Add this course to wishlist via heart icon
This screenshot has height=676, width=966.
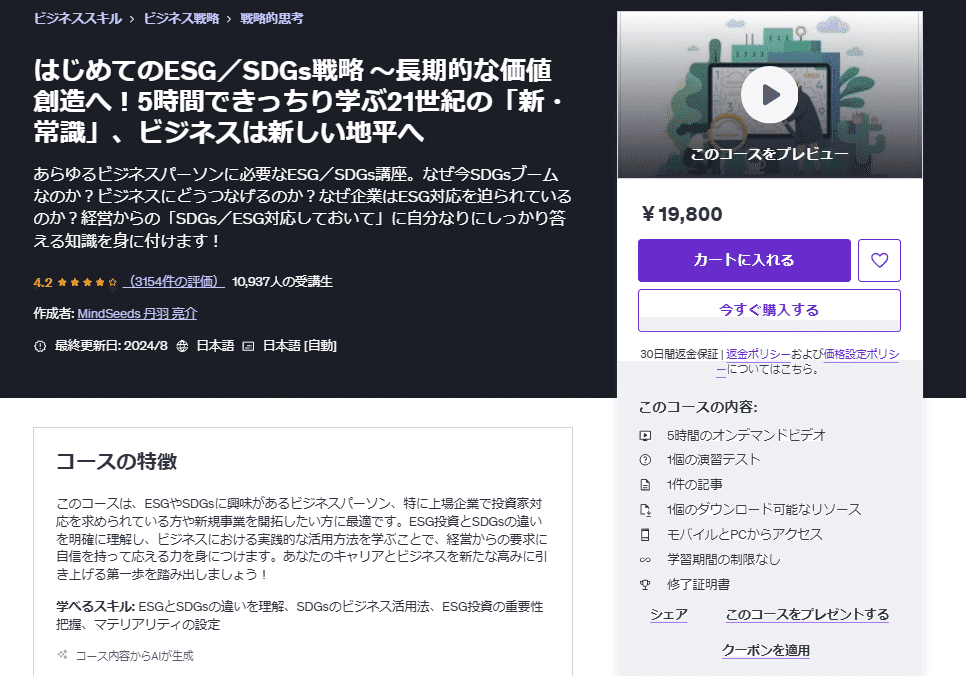click(x=879, y=260)
